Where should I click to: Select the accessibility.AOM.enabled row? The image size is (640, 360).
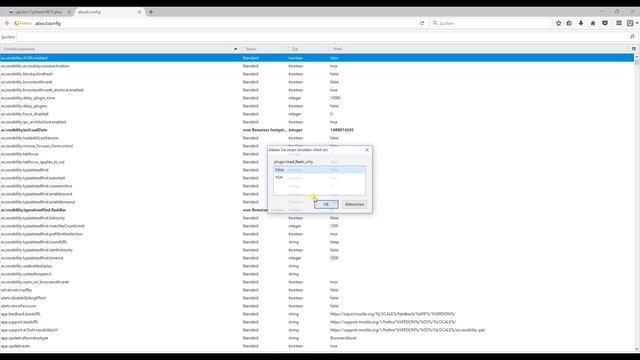point(317,58)
